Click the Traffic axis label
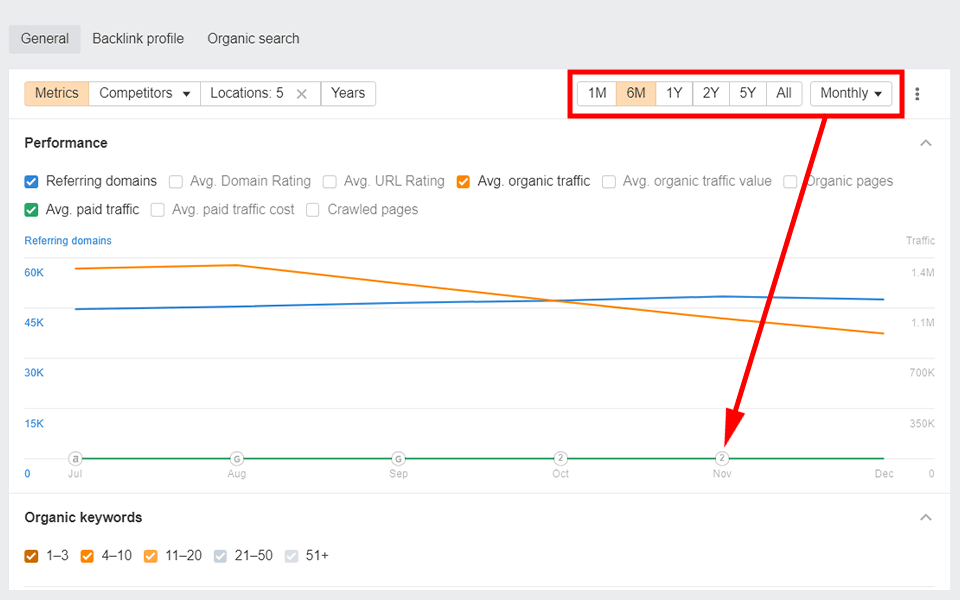This screenshot has width=960, height=600. pyautogui.click(x=920, y=241)
